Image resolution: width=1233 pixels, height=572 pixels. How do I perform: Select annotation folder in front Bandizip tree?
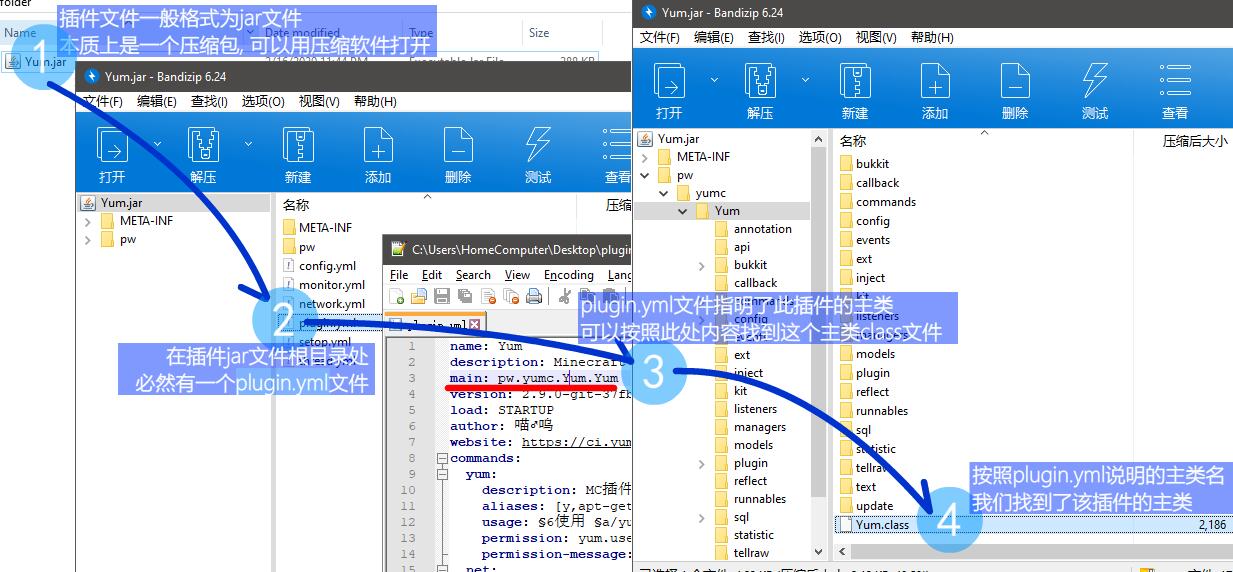tap(752, 229)
